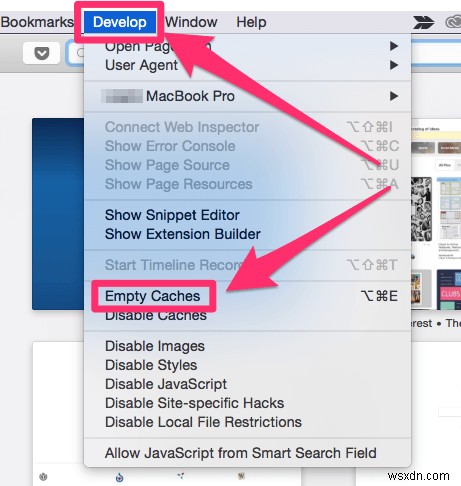Select Disable JavaScript option
The width and height of the screenshot is (461, 486).
[247, 384]
